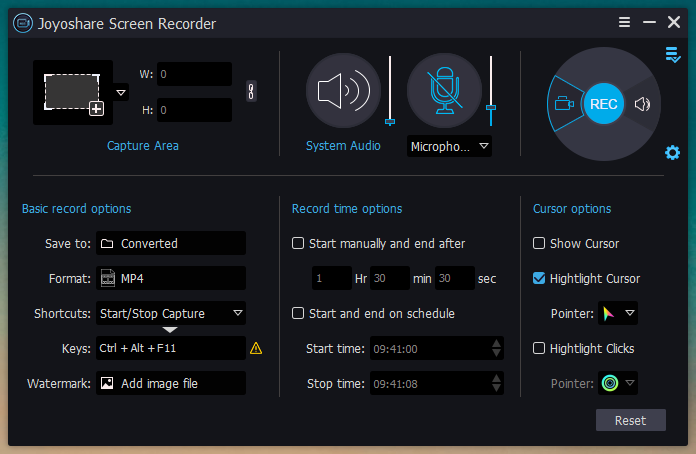Switch to audio-only recording mode speaker icon
This screenshot has height=454, width=696.
(x=642, y=104)
